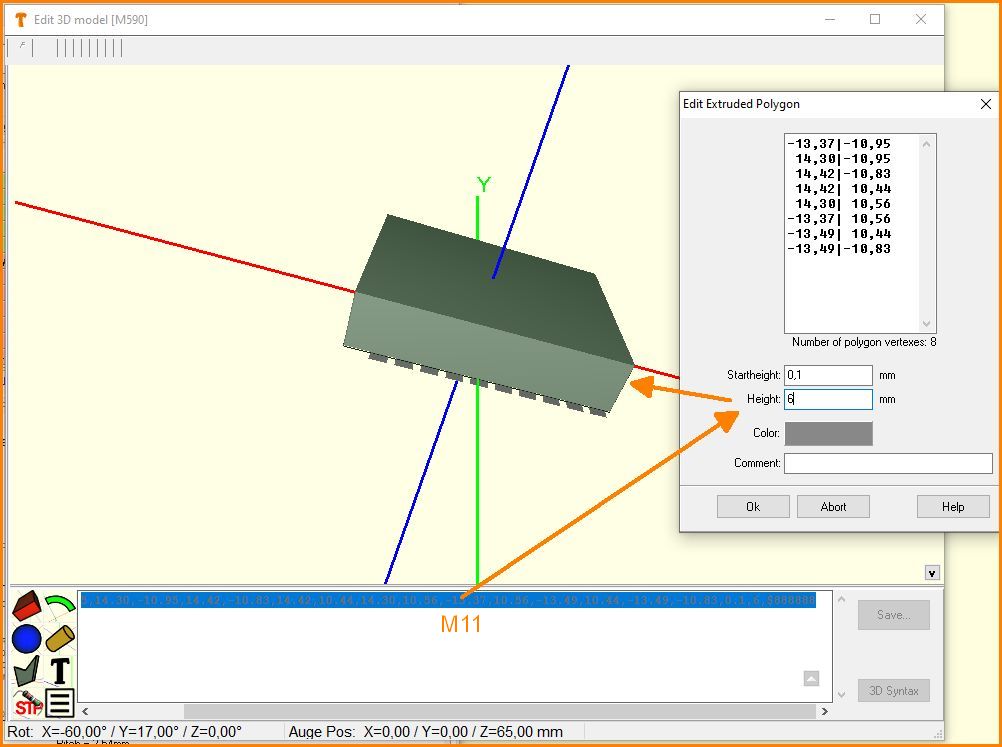Collapse panel with the small down-arrow button
Screen dimensions: 1002x747
(932, 573)
